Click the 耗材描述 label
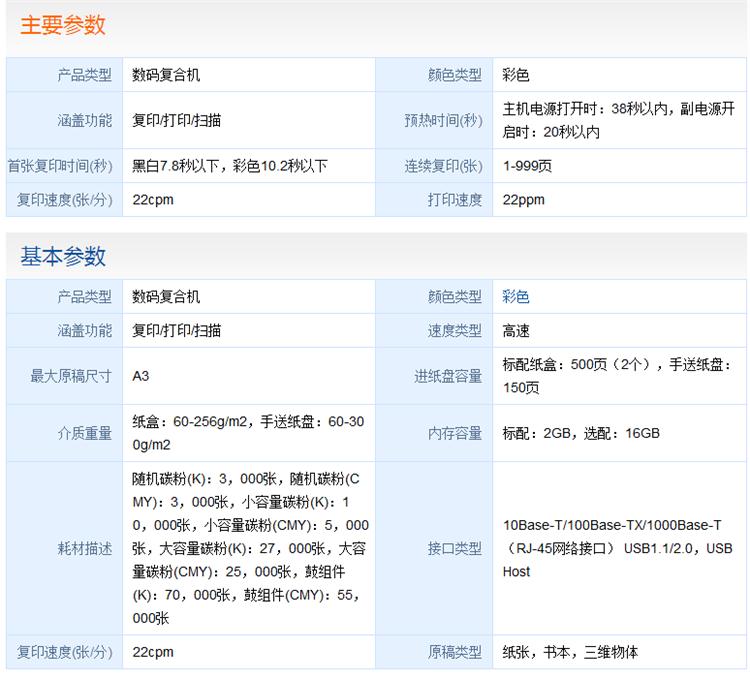This screenshot has height=679, width=750. (85, 548)
